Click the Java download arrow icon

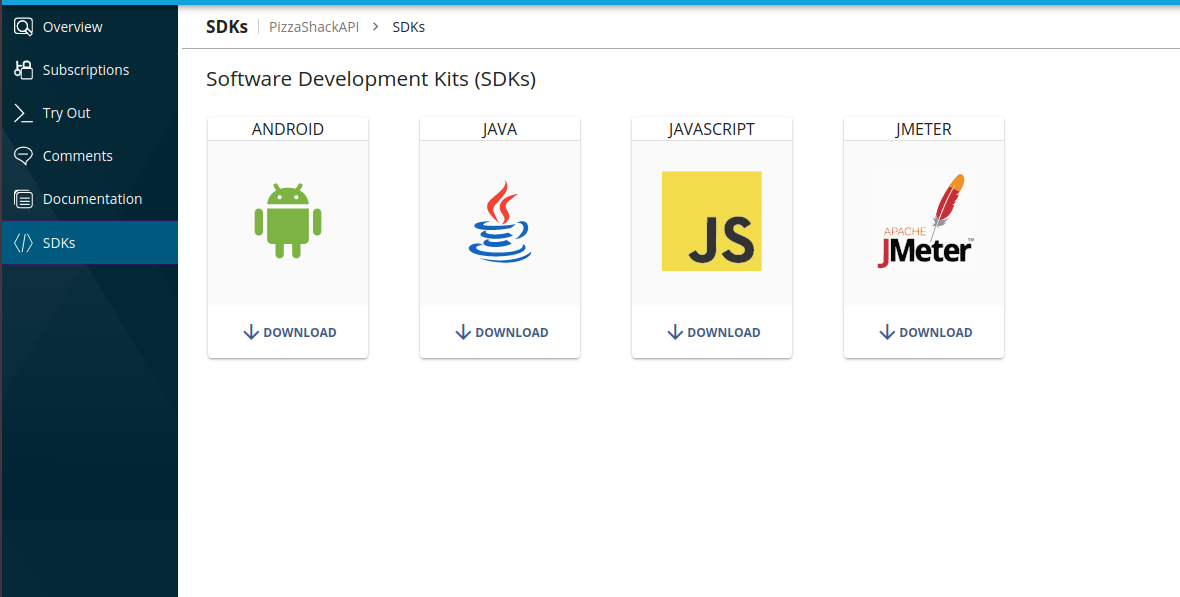pos(464,332)
